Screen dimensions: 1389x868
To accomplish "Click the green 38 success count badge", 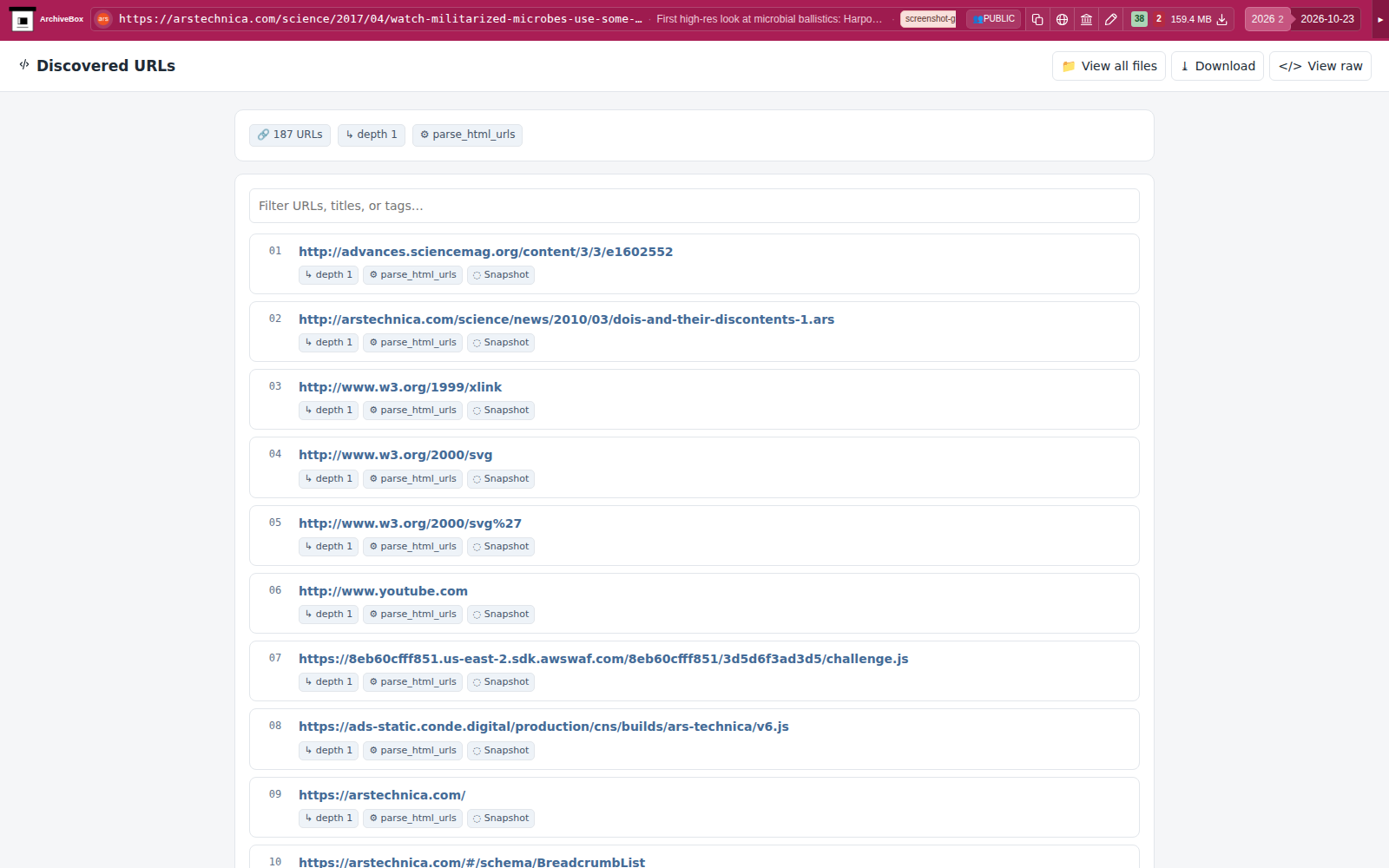I will [x=1139, y=19].
